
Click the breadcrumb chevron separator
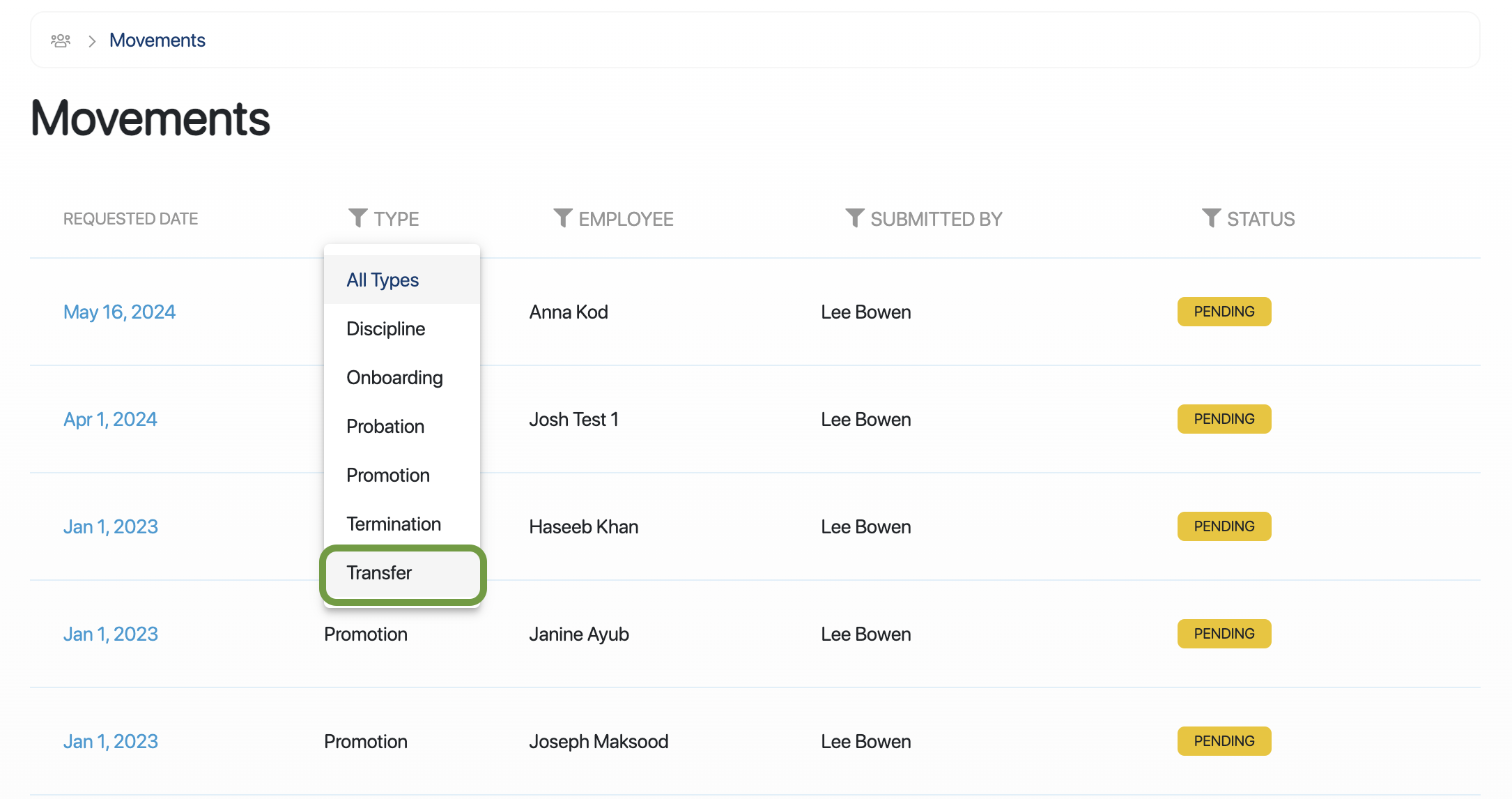coord(92,41)
